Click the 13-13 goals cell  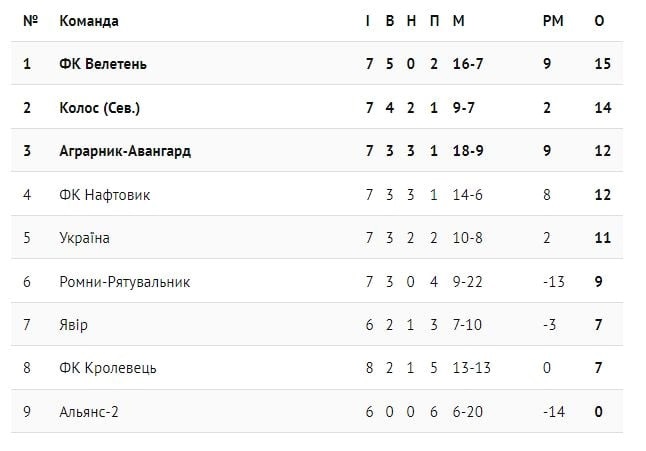471,368
